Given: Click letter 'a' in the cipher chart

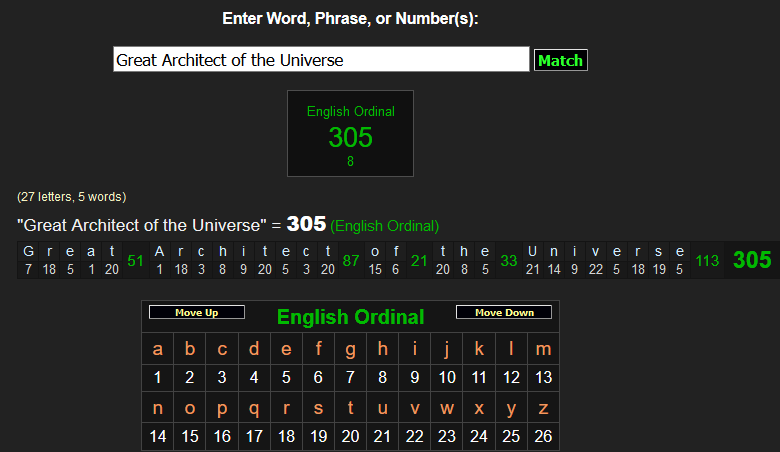Looking at the screenshot, I should pos(158,349).
